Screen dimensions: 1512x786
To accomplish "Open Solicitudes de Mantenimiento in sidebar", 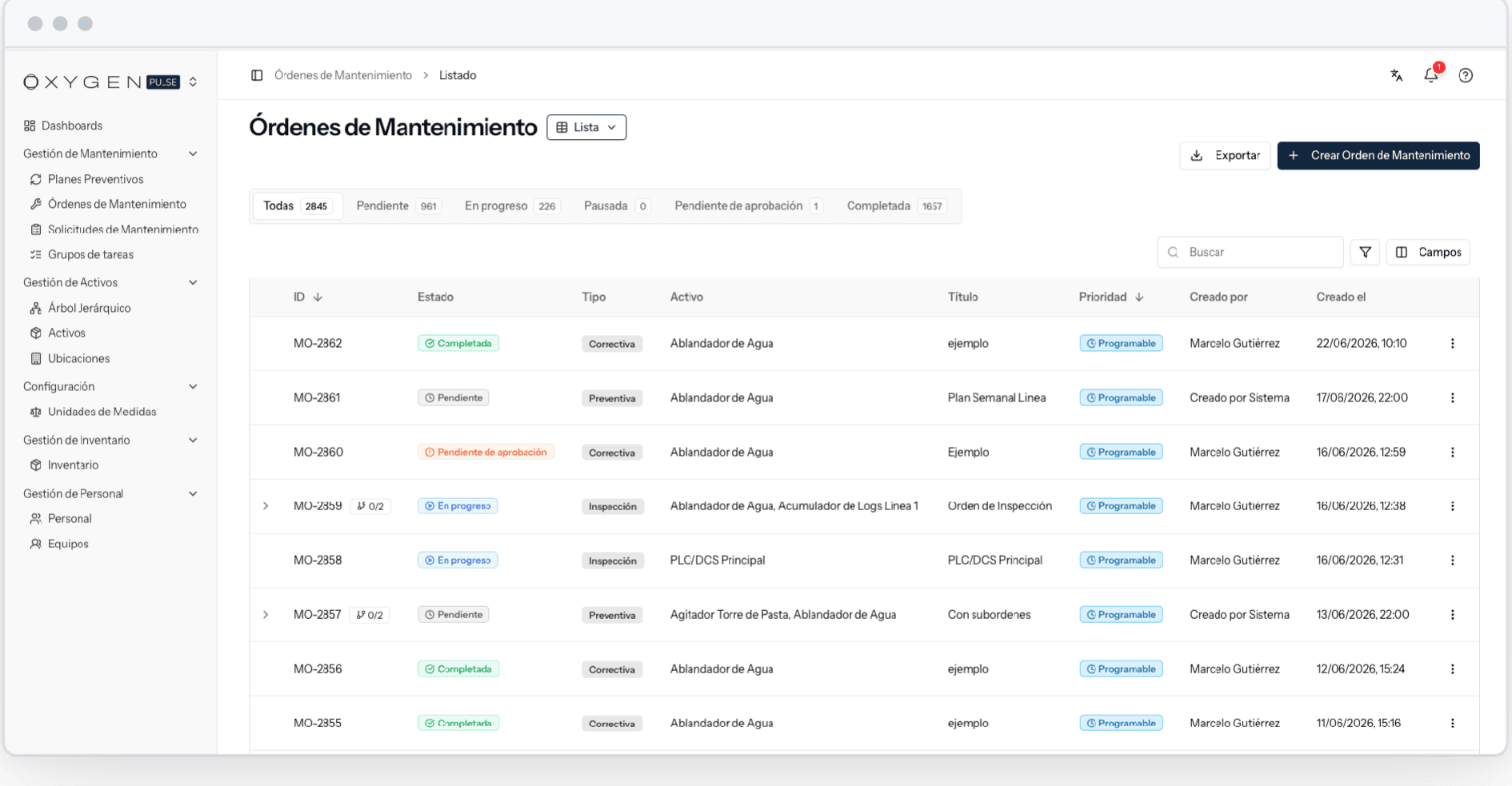I will point(114,229).
